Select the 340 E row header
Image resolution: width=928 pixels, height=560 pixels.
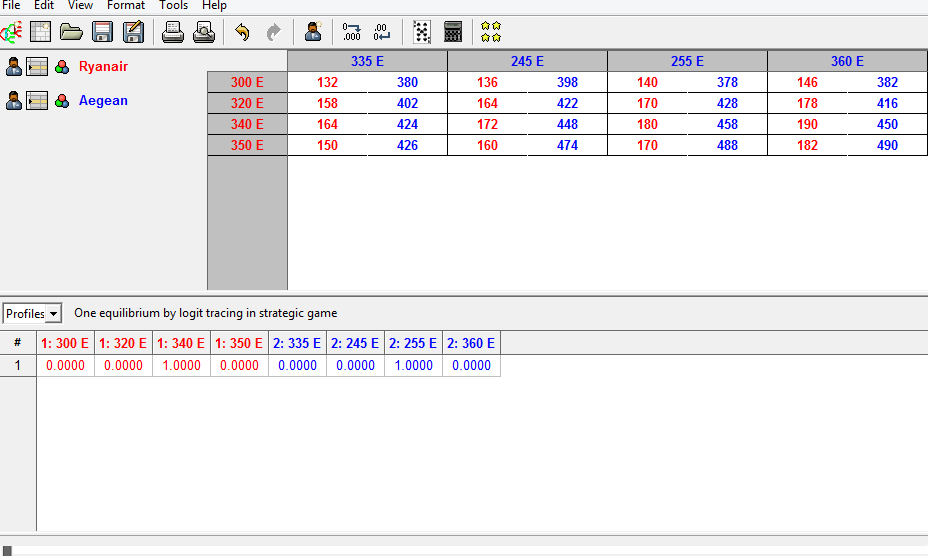pos(247,124)
